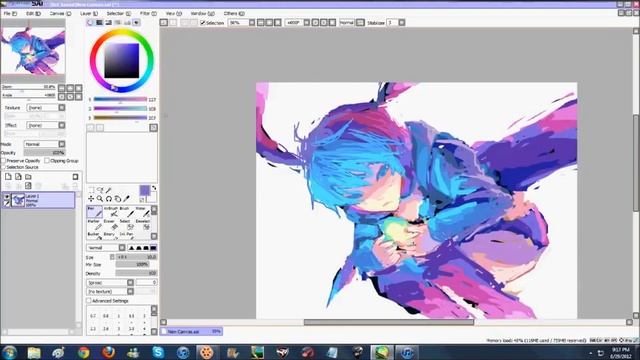Click the horizontal canvas scrollbar
Viewport: 640px width, 360px height.
pos(389,322)
